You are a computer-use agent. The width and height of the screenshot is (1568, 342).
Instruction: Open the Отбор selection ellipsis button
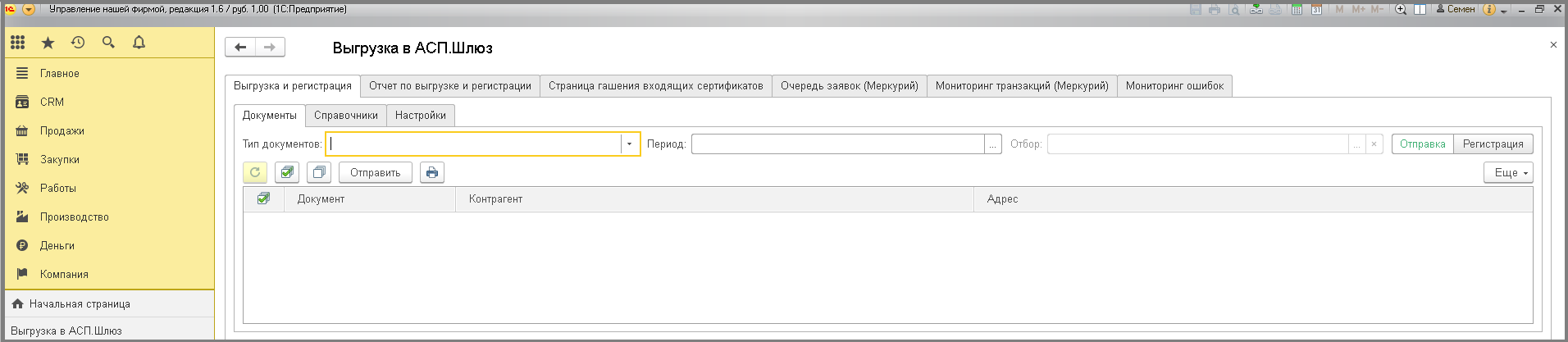1357,144
